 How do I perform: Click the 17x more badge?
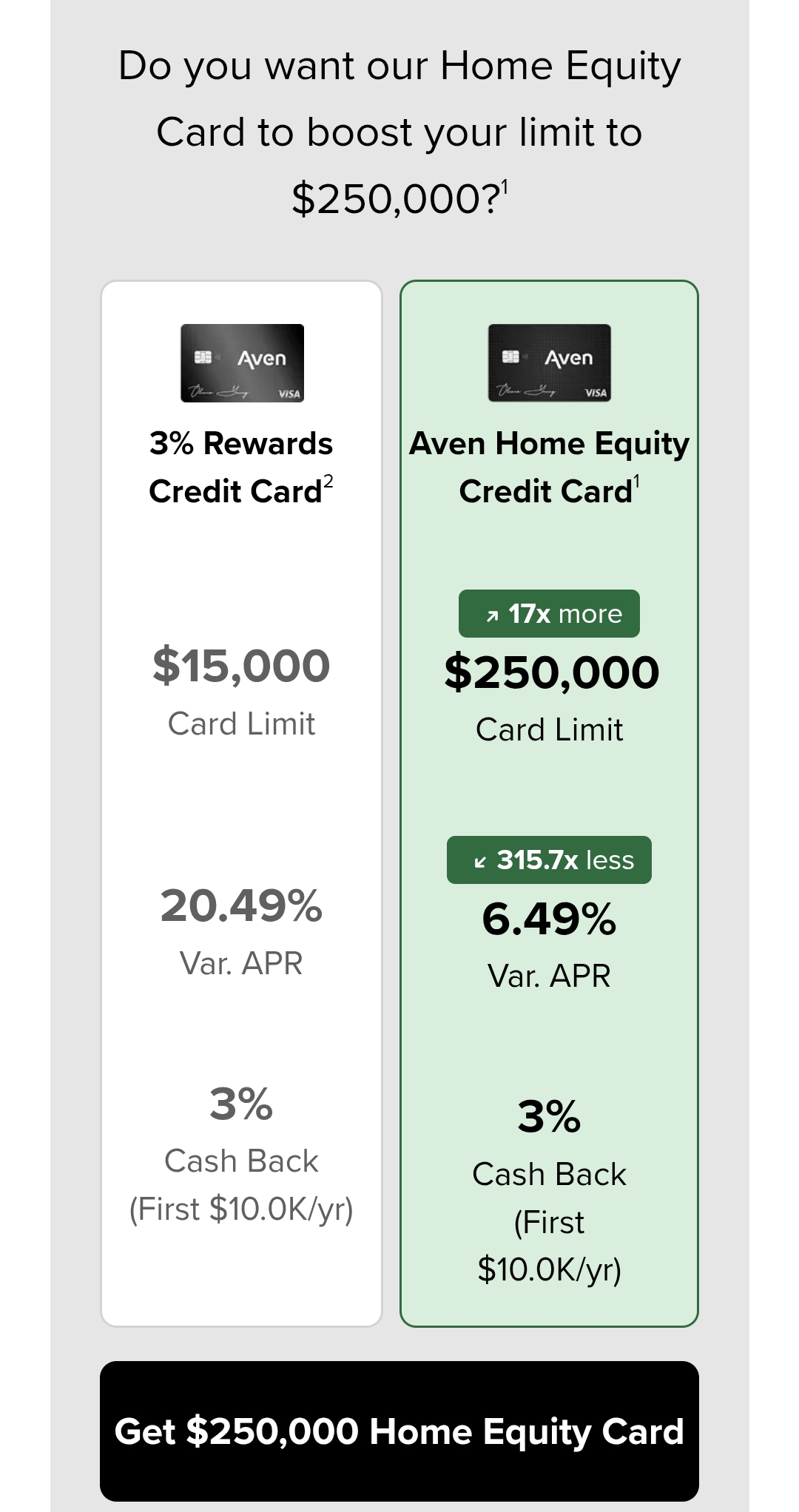point(549,613)
